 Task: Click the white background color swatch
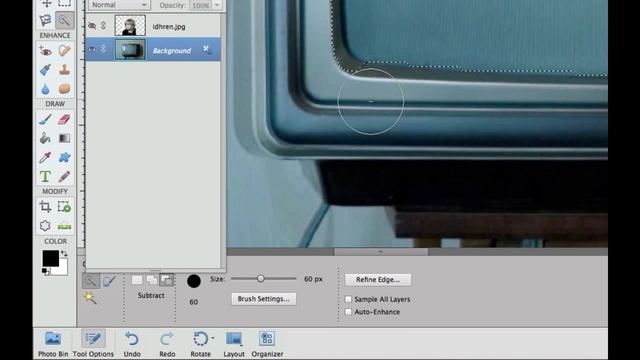[62, 269]
